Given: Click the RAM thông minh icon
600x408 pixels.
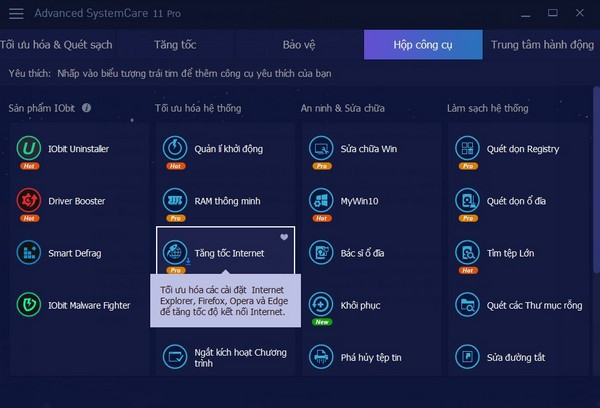Looking at the screenshot, I should (175, 200).
